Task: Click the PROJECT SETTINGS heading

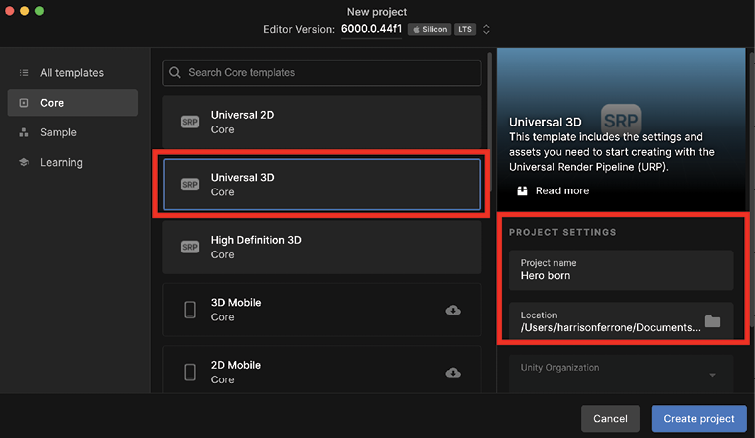Action: [x=562, y=232]
